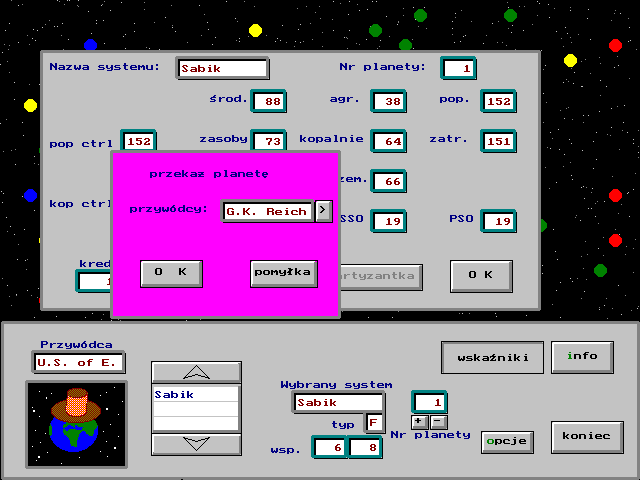Click the gray OK button on the planet panel
Screen dimensions: 640x480
(x=481, y=276)
